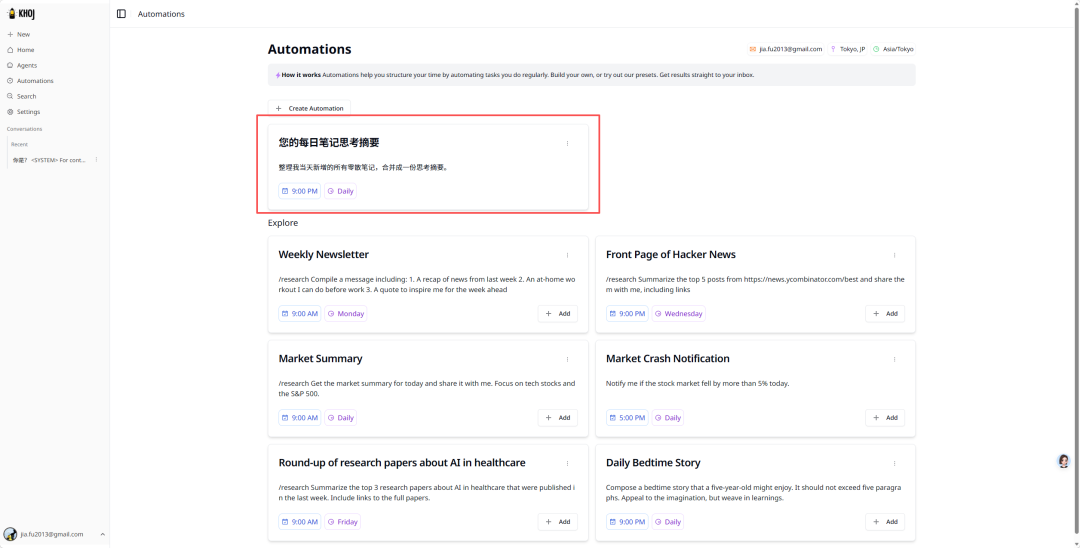
Task: Open options for recent conversation item
Action: click(x=96, y=160)
